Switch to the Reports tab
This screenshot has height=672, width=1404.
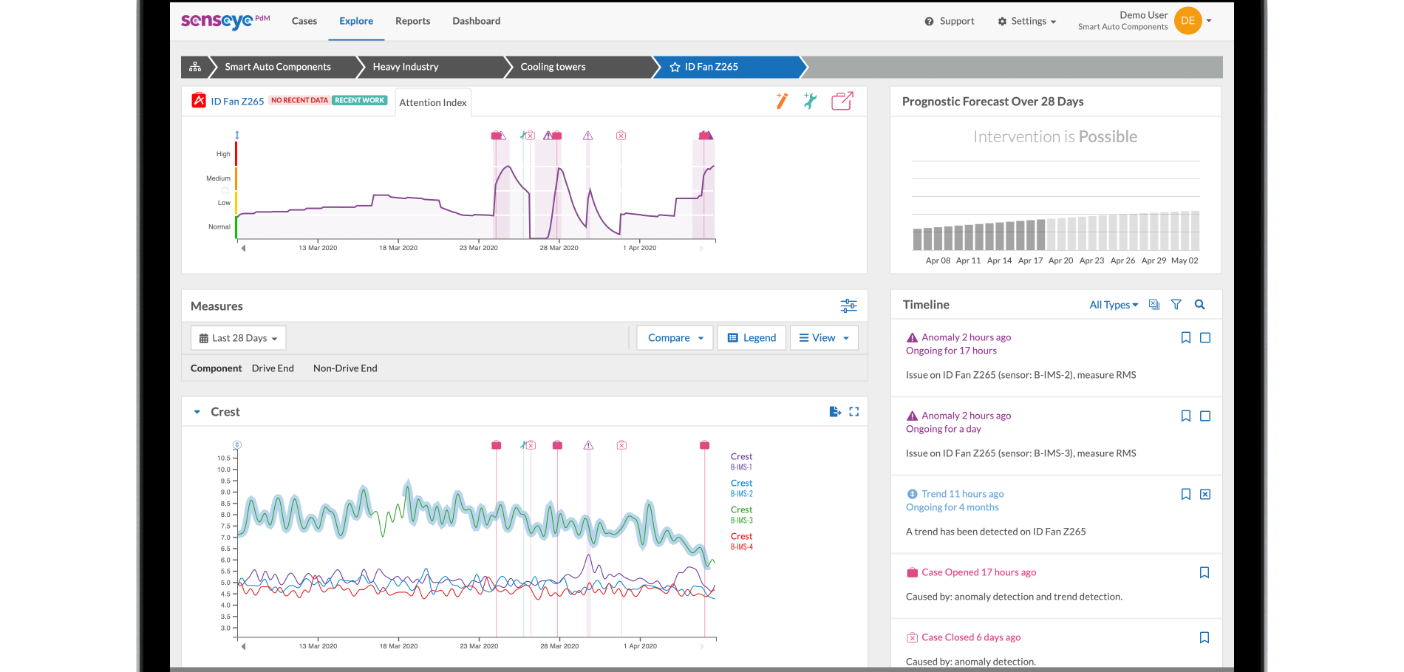point(412,20)
